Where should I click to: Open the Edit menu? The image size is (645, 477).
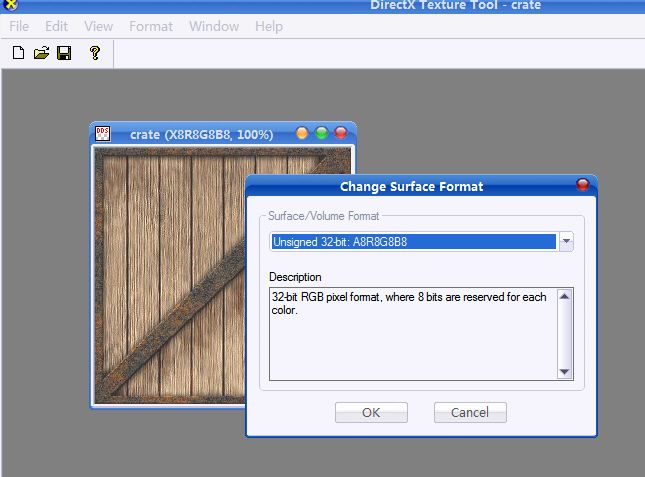click(x=56, y=26)
